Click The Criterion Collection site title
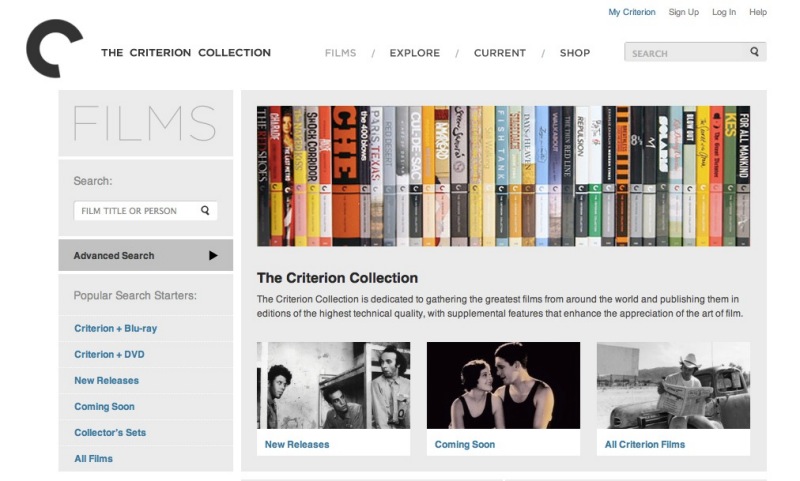Viewport: 800px width, 481px height. click(x=186, y=53)
